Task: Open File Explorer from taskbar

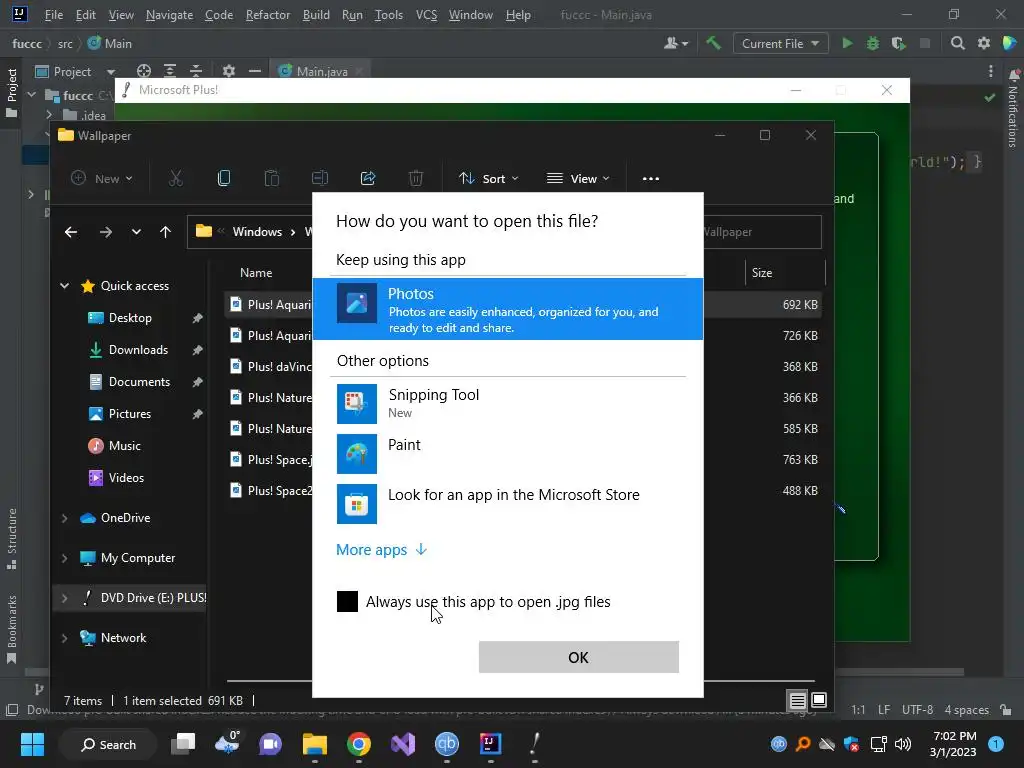Action: pos(315,744)
